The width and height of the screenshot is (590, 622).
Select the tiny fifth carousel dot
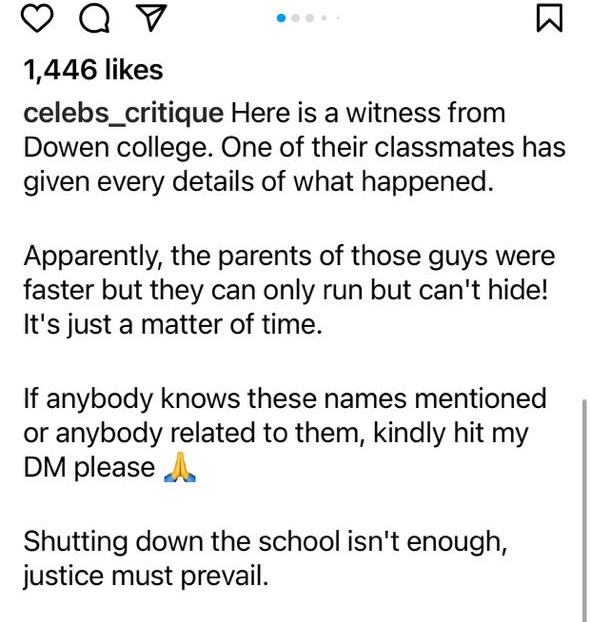point(338,18)
